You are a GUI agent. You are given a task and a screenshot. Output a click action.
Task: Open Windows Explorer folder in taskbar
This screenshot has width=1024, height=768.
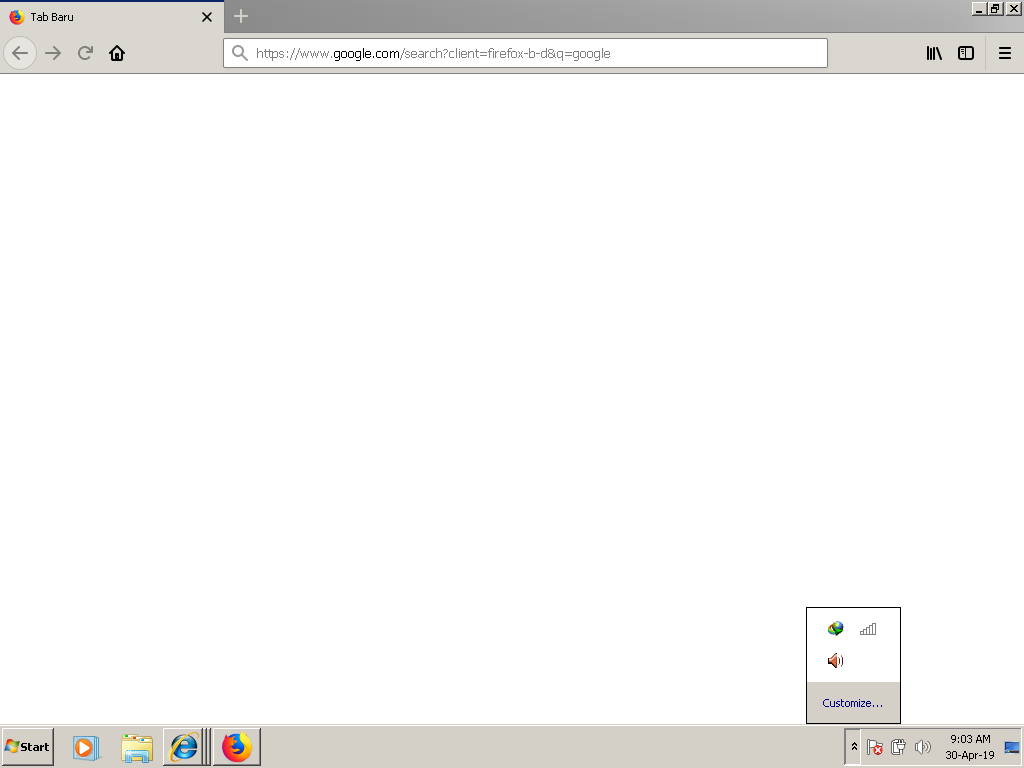coord(137,747)
